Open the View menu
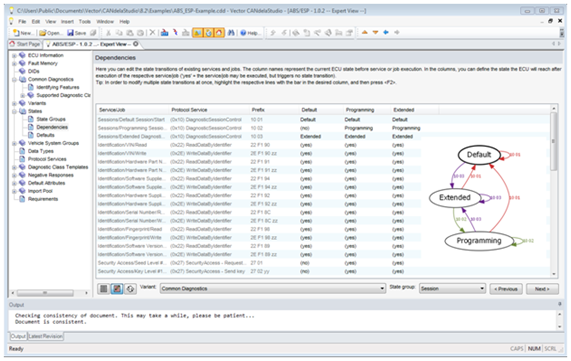This screenshot has width=571, height=361. 51,21
